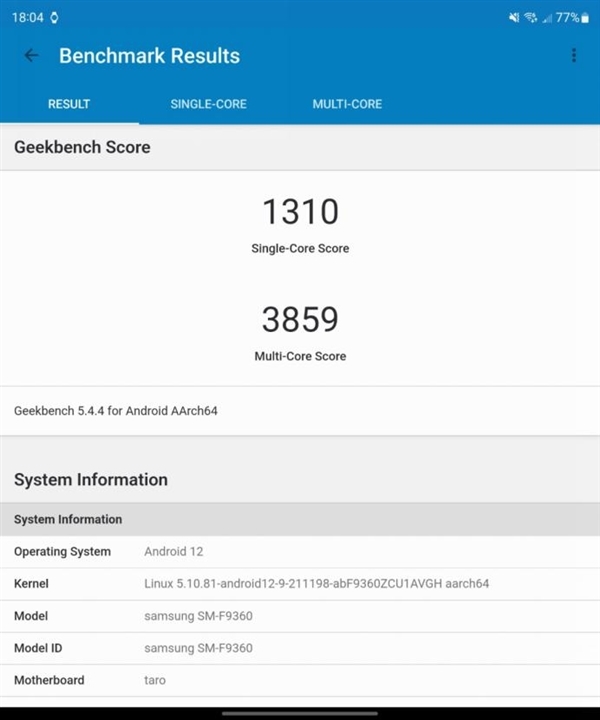Tap the Linux 5.10.81 kernel version string

pos(317,584)
